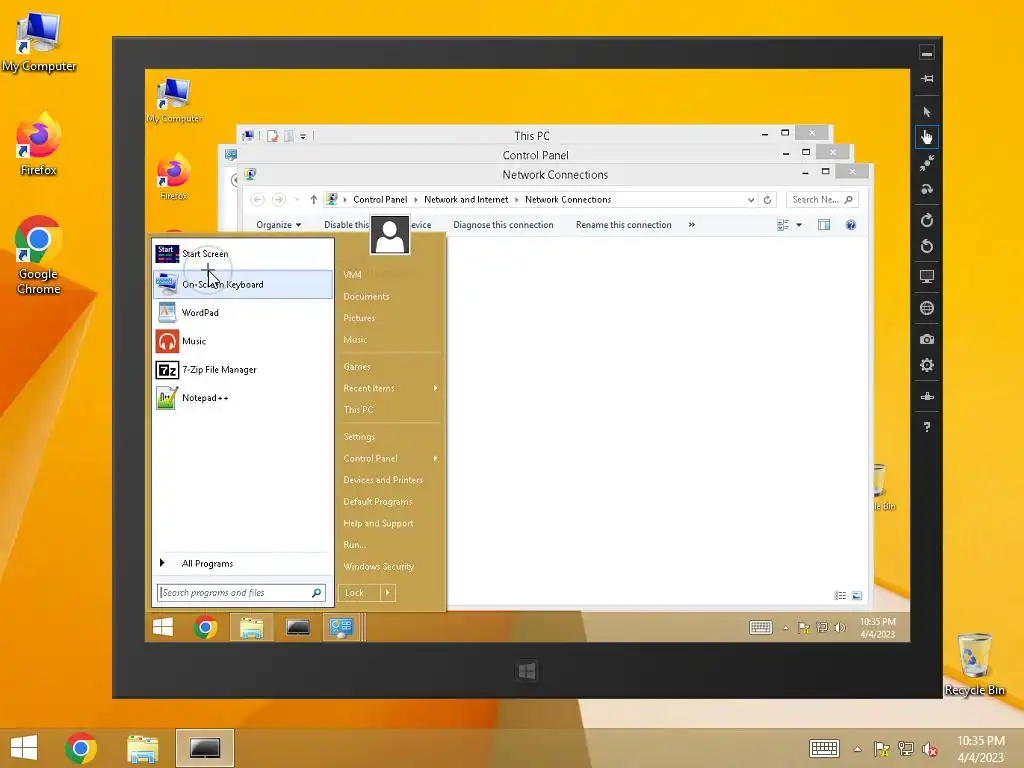Rotate simulator clockwise
This screenshot has height=768, width=1024.
point(927,220)
